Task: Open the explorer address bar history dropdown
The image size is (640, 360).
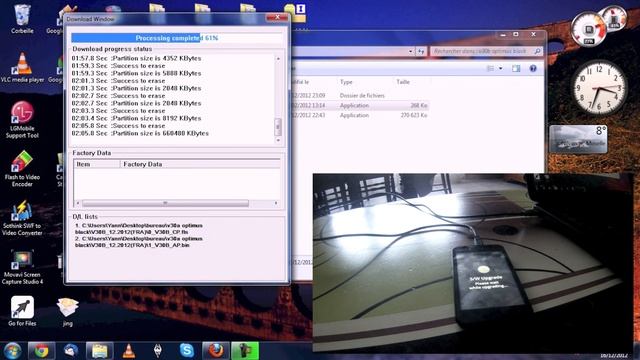Action: [411, 51]
